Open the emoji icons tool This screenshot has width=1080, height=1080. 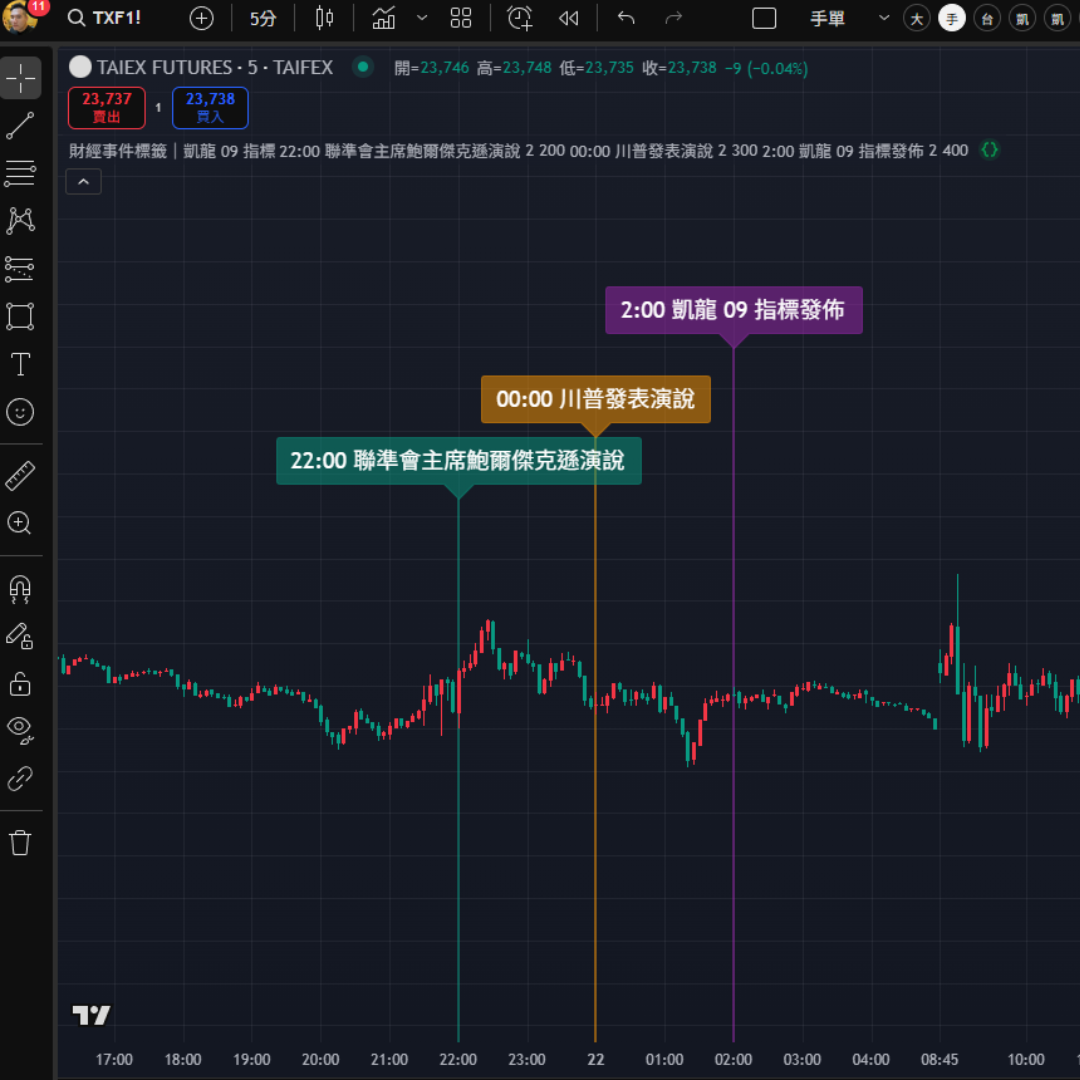coord(20,412)
